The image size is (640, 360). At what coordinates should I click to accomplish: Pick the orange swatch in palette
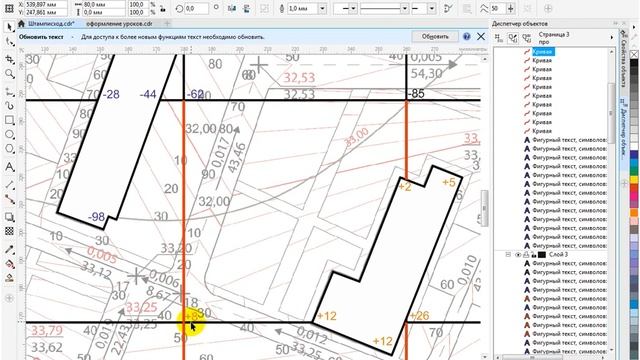click(x=634, y=213)
